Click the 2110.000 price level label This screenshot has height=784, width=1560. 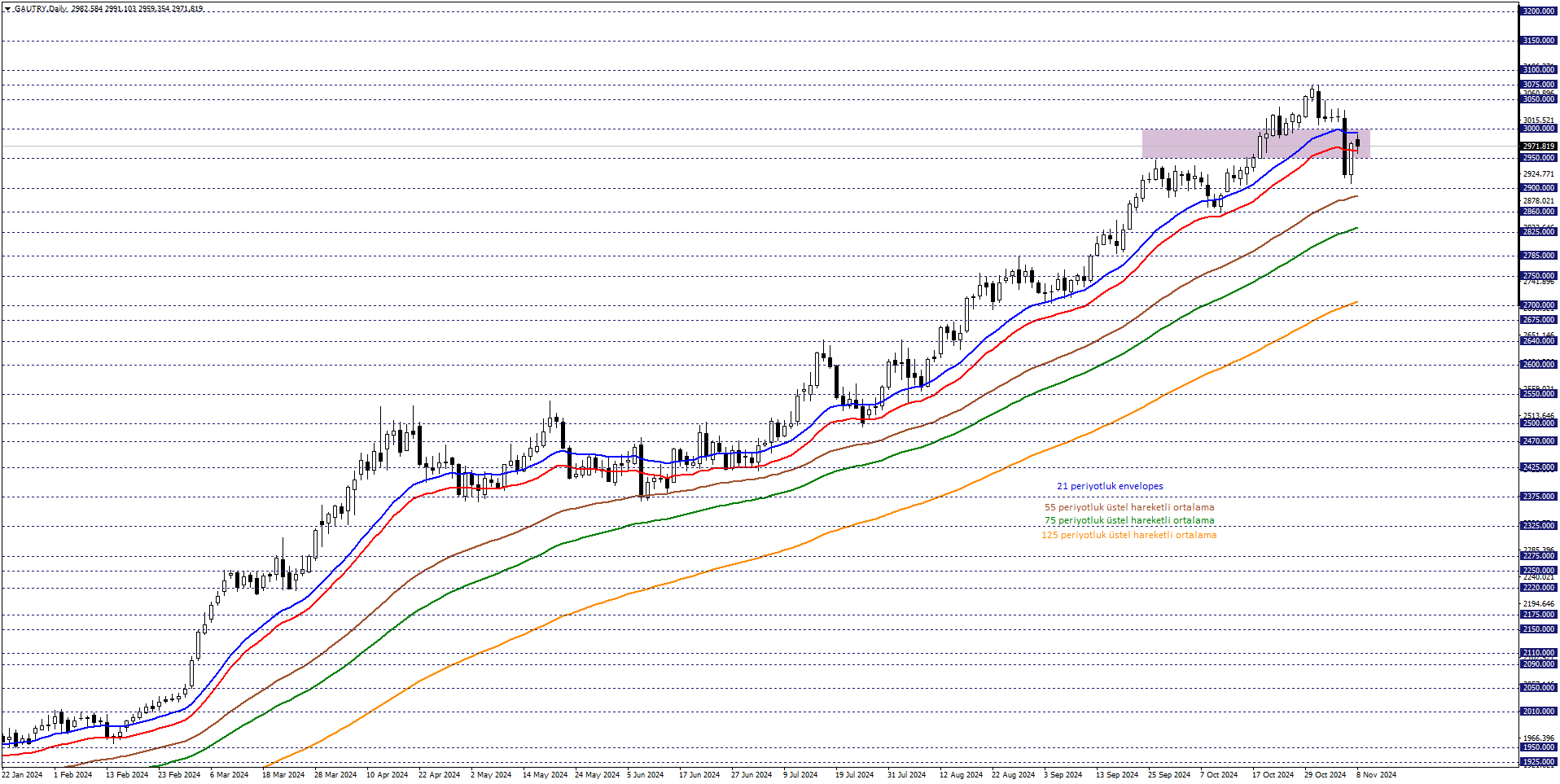coord(1539,653)
